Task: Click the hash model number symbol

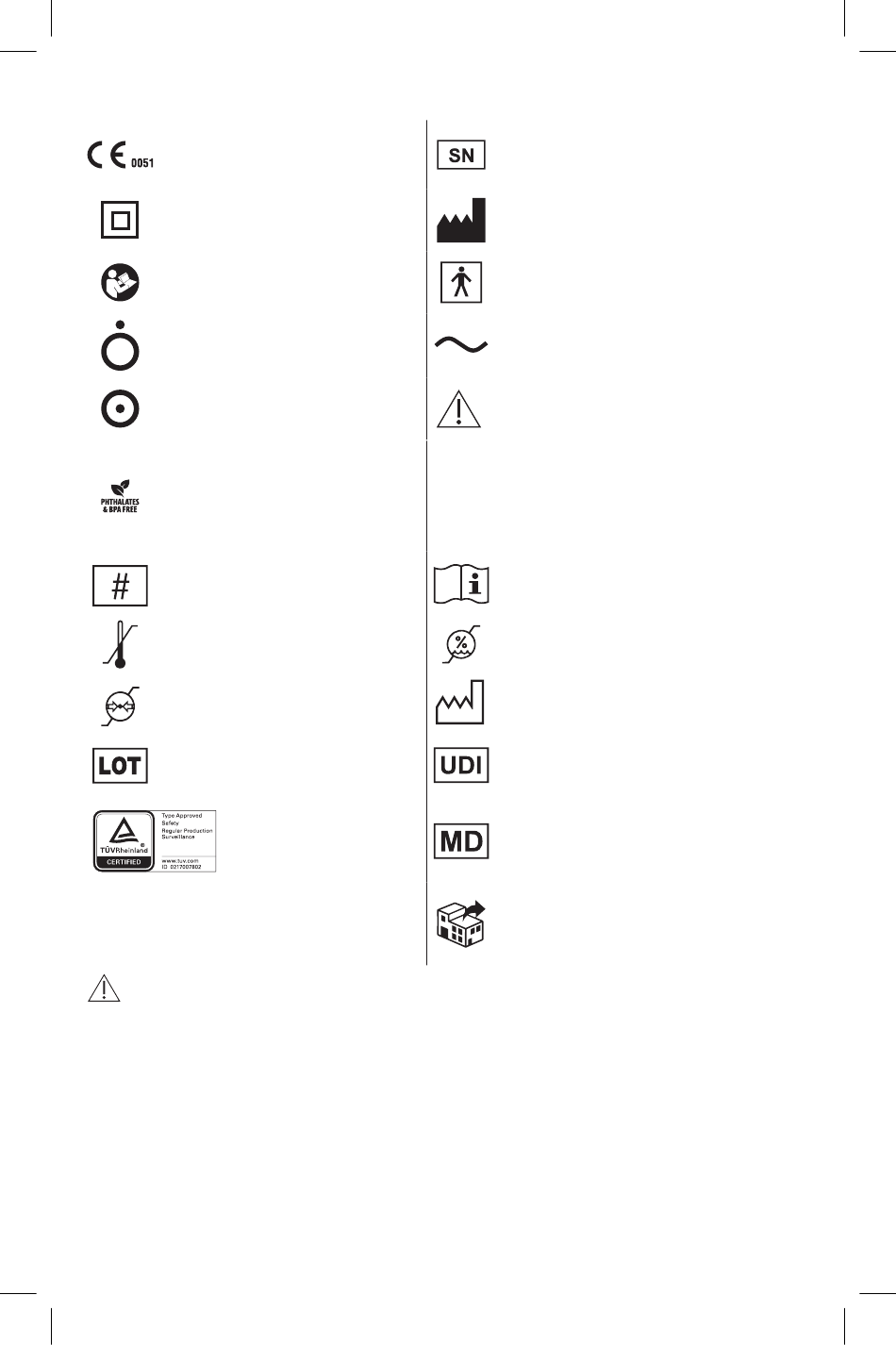Action: (x=120, y=586)
